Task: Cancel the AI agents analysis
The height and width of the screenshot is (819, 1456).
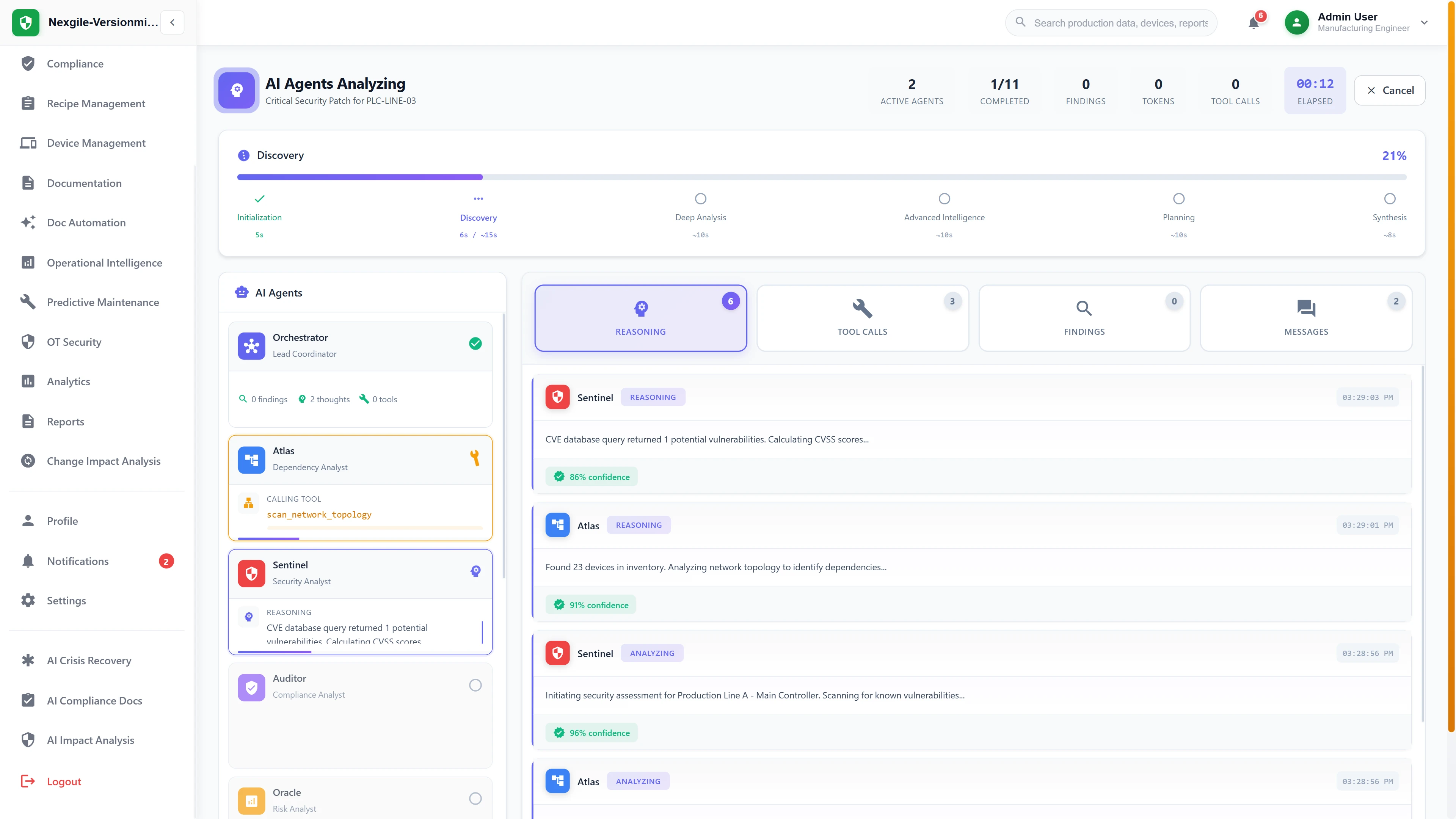Action: pyautogui.click(x=1389, y=90)
